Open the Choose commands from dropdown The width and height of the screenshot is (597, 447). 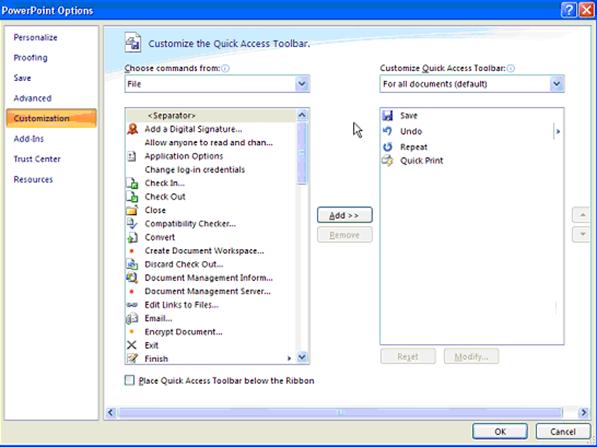click(217, 84)
